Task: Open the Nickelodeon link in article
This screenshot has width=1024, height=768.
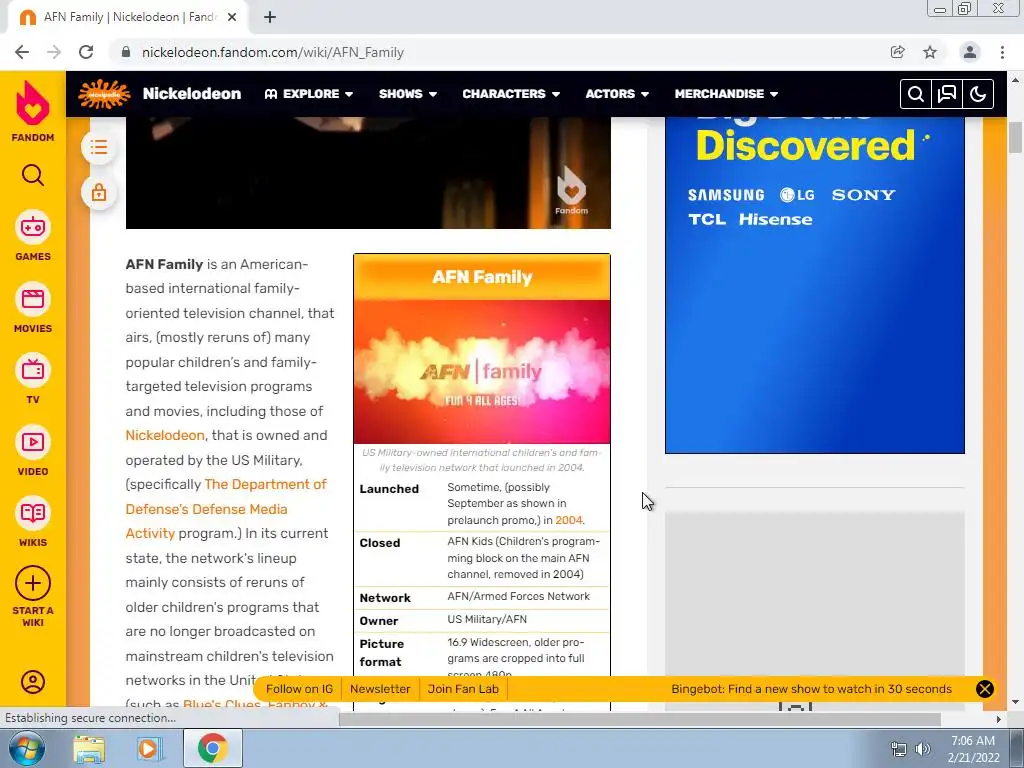Action: coord(165,436)
